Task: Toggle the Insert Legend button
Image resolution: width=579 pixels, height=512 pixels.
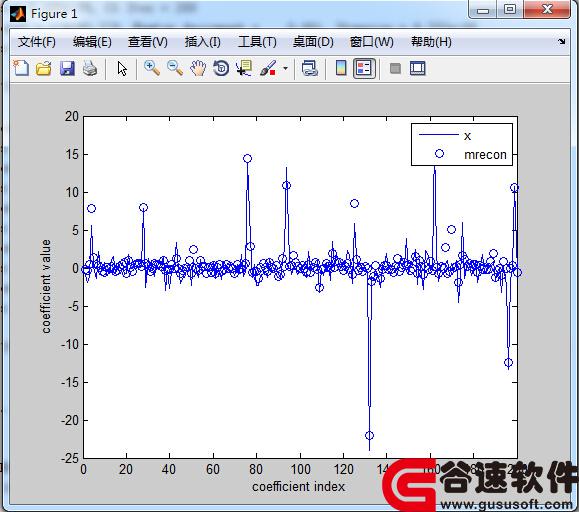Action: click(364, 68)
